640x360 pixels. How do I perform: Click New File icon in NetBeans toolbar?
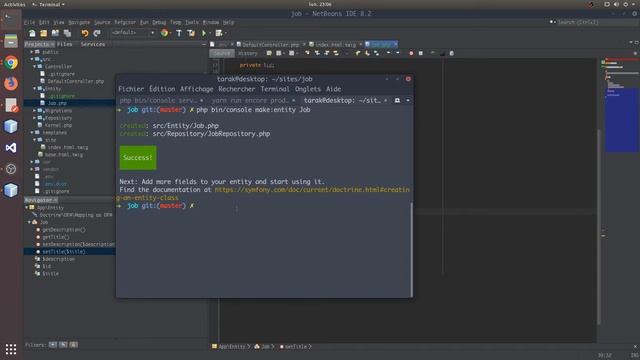(32, 33)
